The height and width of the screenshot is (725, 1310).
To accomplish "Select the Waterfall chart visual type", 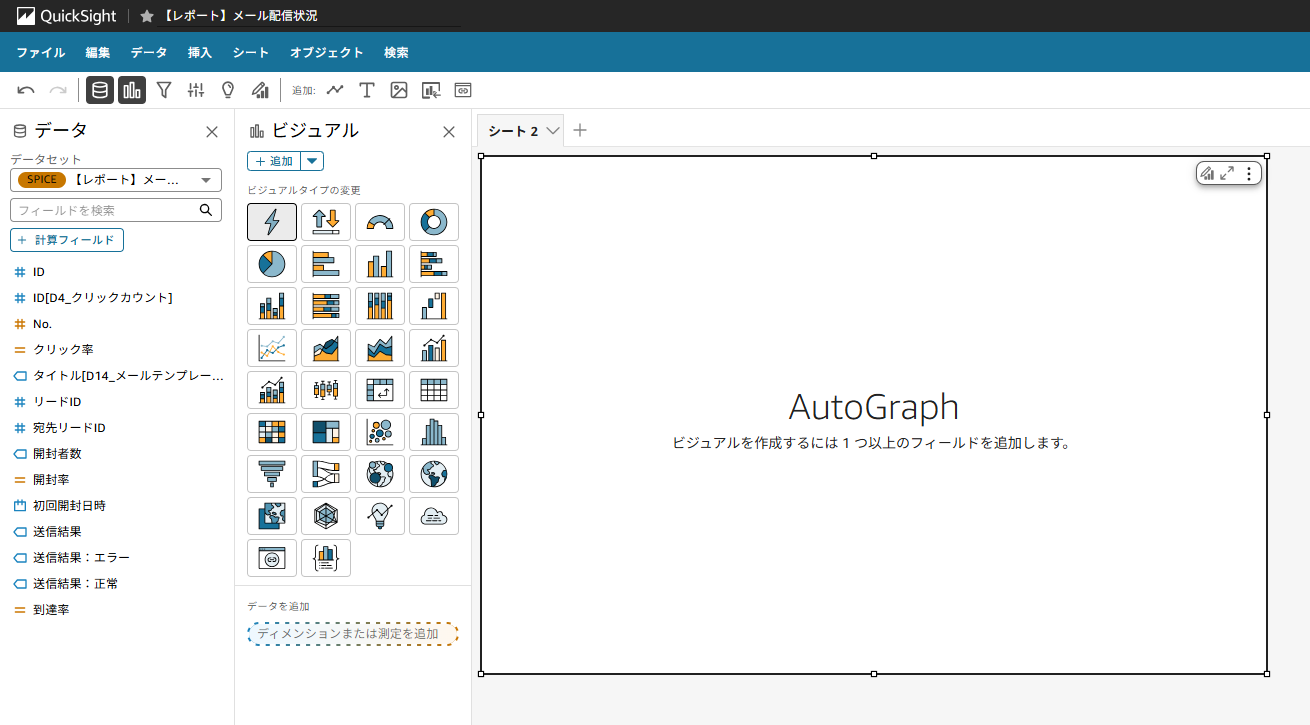I will pyautogui.click(x=434, y=306).
